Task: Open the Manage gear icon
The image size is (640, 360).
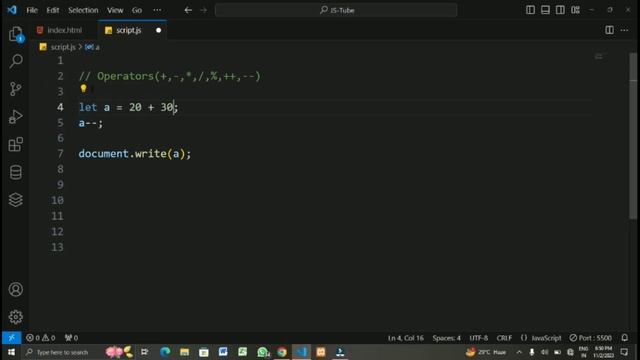Action: [x=16, y=317]
